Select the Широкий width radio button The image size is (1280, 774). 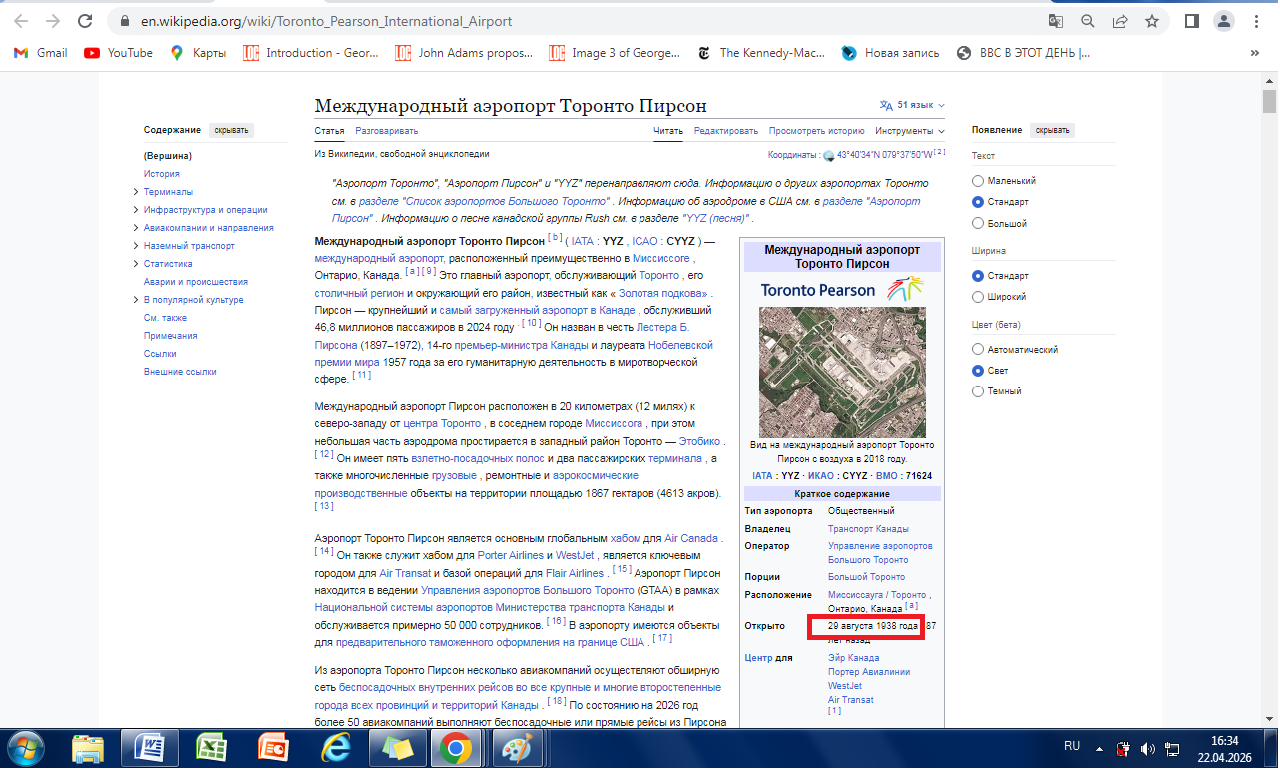tap(978, 297)
